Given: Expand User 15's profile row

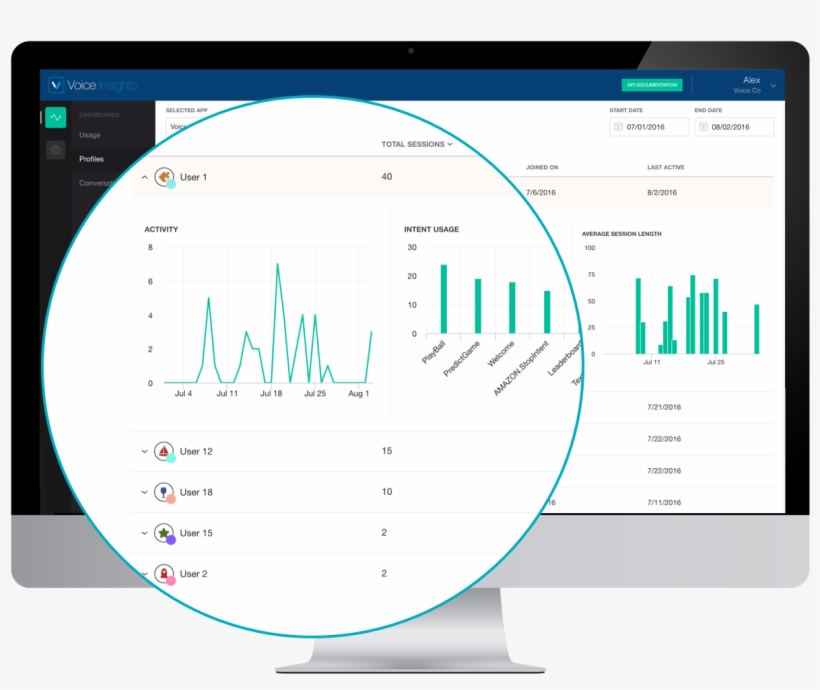Looking at the screenshot, I should (143, 533).
